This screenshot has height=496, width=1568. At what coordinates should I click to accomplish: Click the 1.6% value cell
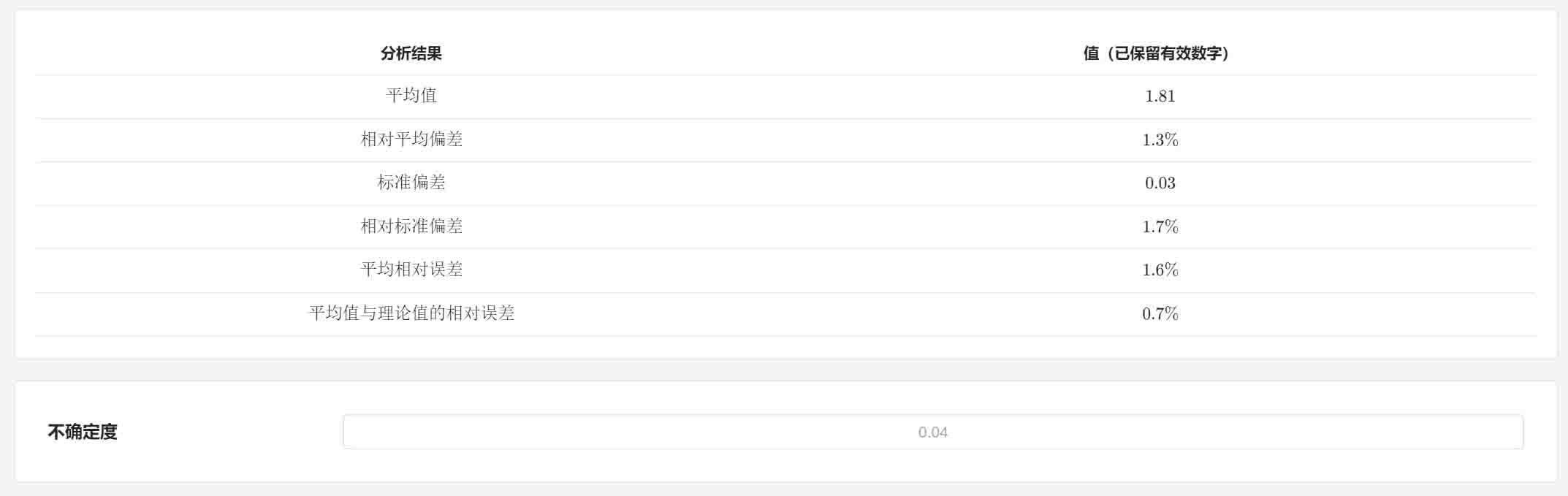click(1160, 270)
